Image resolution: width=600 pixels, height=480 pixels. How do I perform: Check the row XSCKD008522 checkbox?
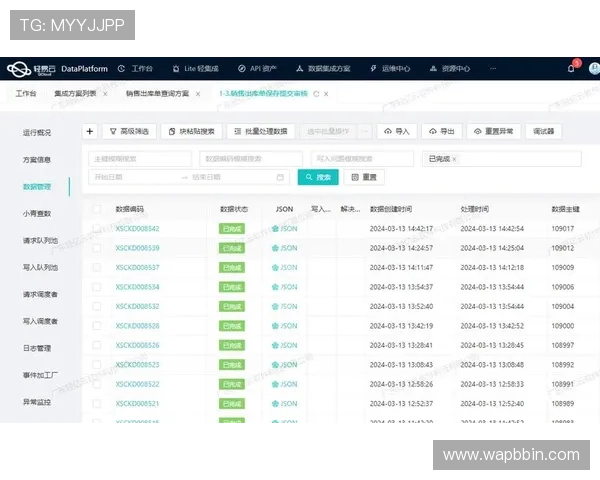coord(97,384)
